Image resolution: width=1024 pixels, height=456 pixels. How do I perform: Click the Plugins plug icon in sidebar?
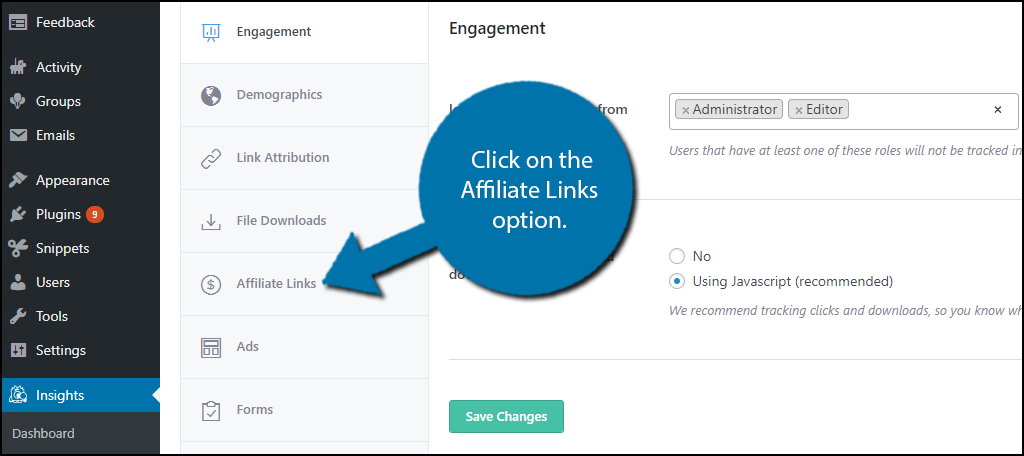(x=18, y=214)
